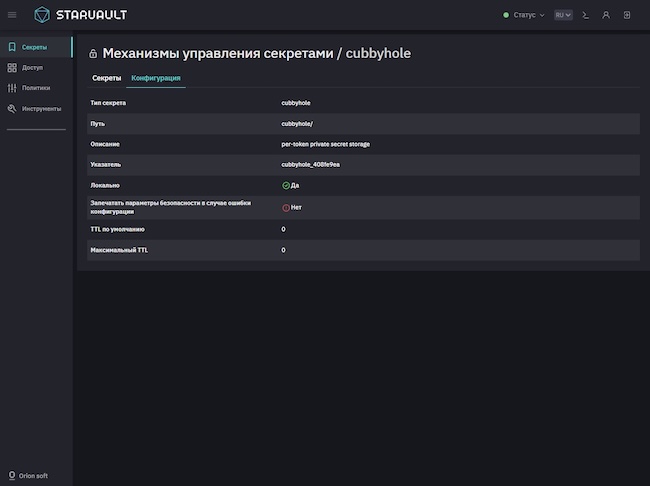The height and width of the screenshot is (486, 650).
Task: Select the Конфигурация tab
Action: (x=156, y=78)
